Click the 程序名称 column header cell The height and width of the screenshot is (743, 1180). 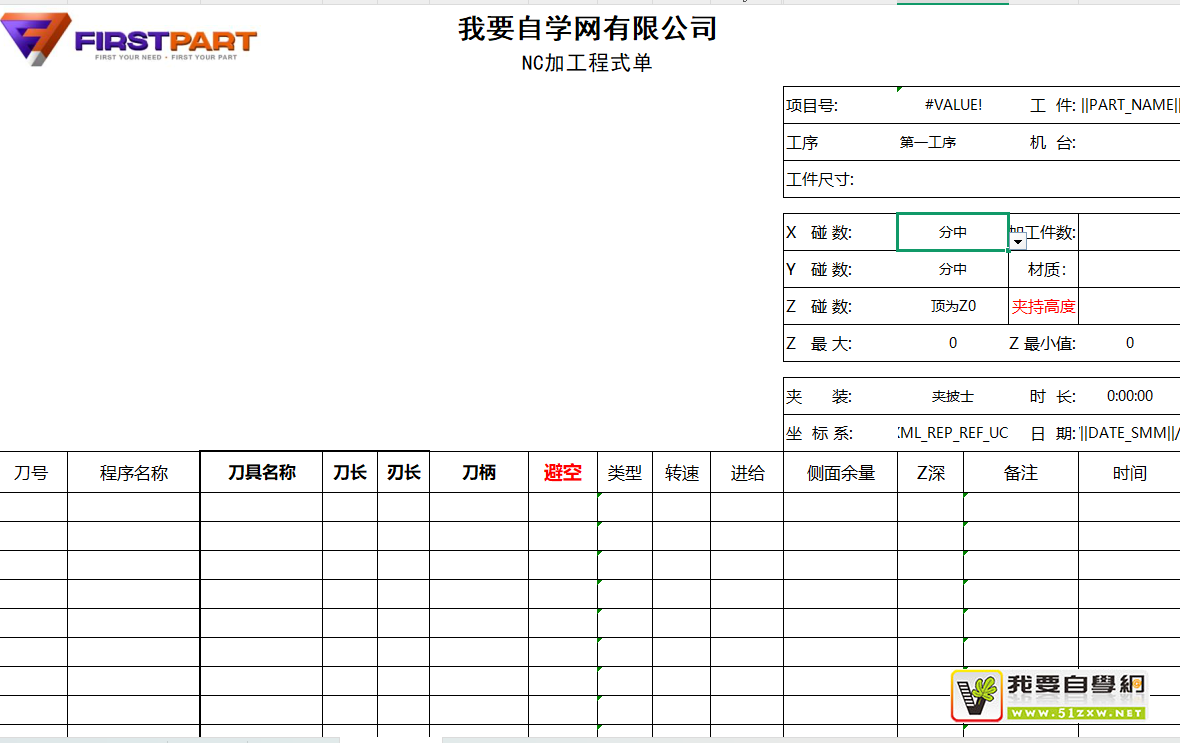point(133,473)
